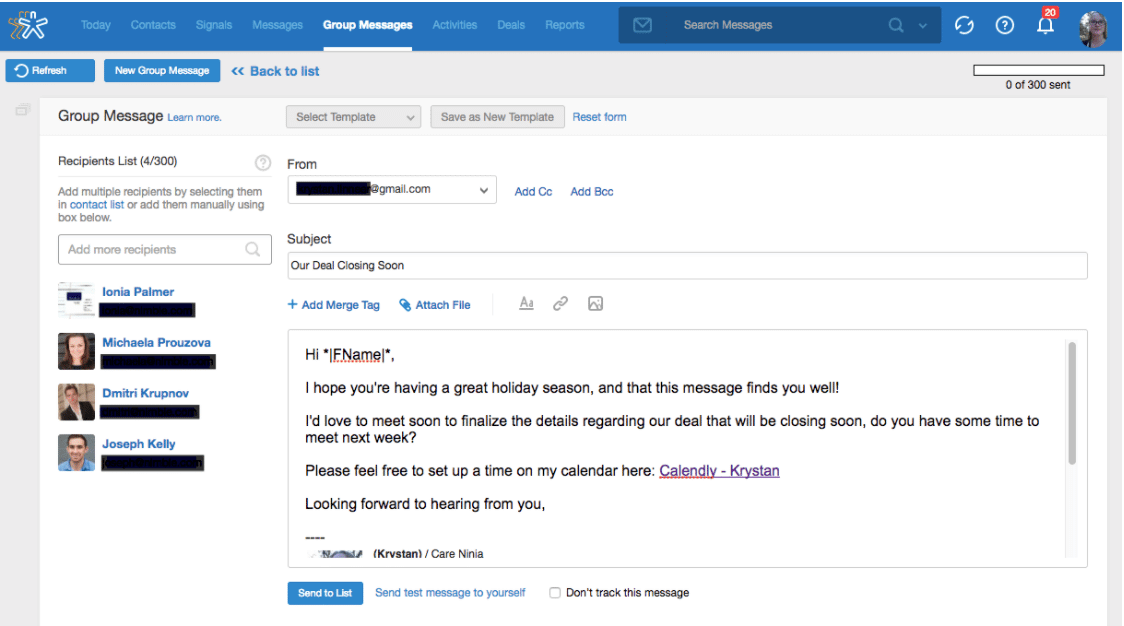Click the Add more recipients field
Viewport: 1124px width, 626px height.
tap(154, 250)
